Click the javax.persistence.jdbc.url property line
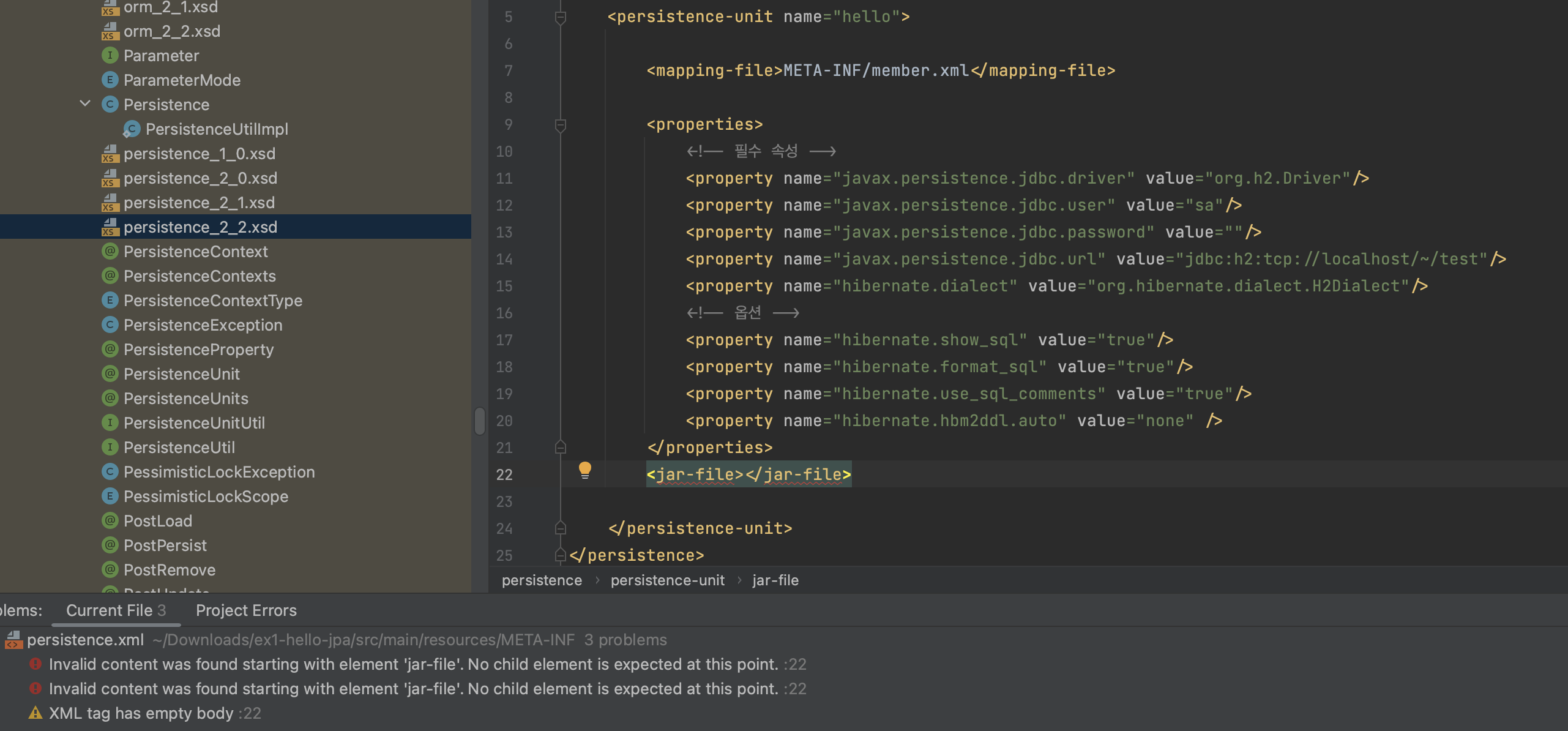This screenshot has width=1568, height=731. (x=1096, y=259)
